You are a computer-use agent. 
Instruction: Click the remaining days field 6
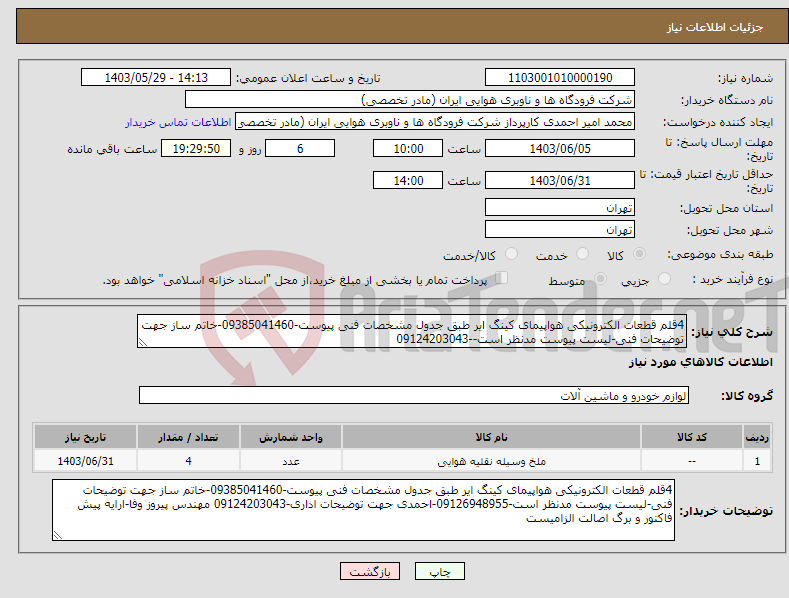[x=300, y=148]
